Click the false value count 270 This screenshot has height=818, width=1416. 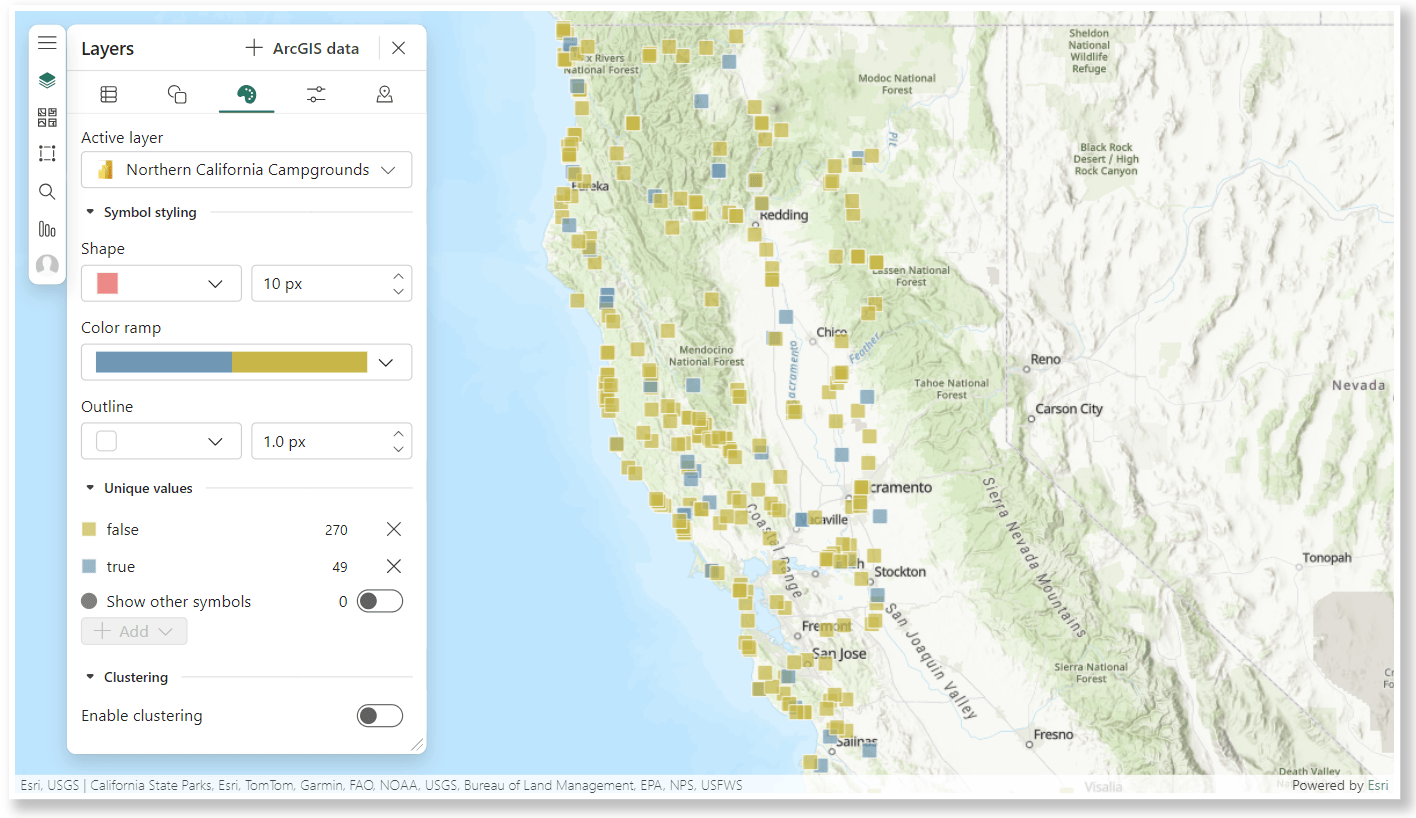click(336, 530)
